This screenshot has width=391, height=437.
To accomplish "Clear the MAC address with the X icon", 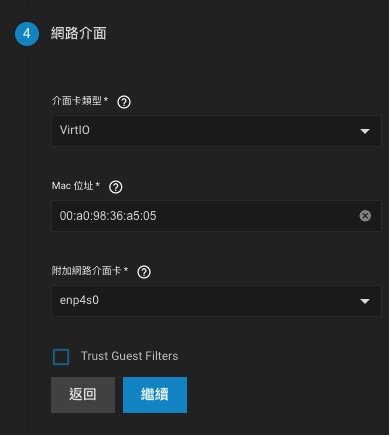I will click(366, 216).
